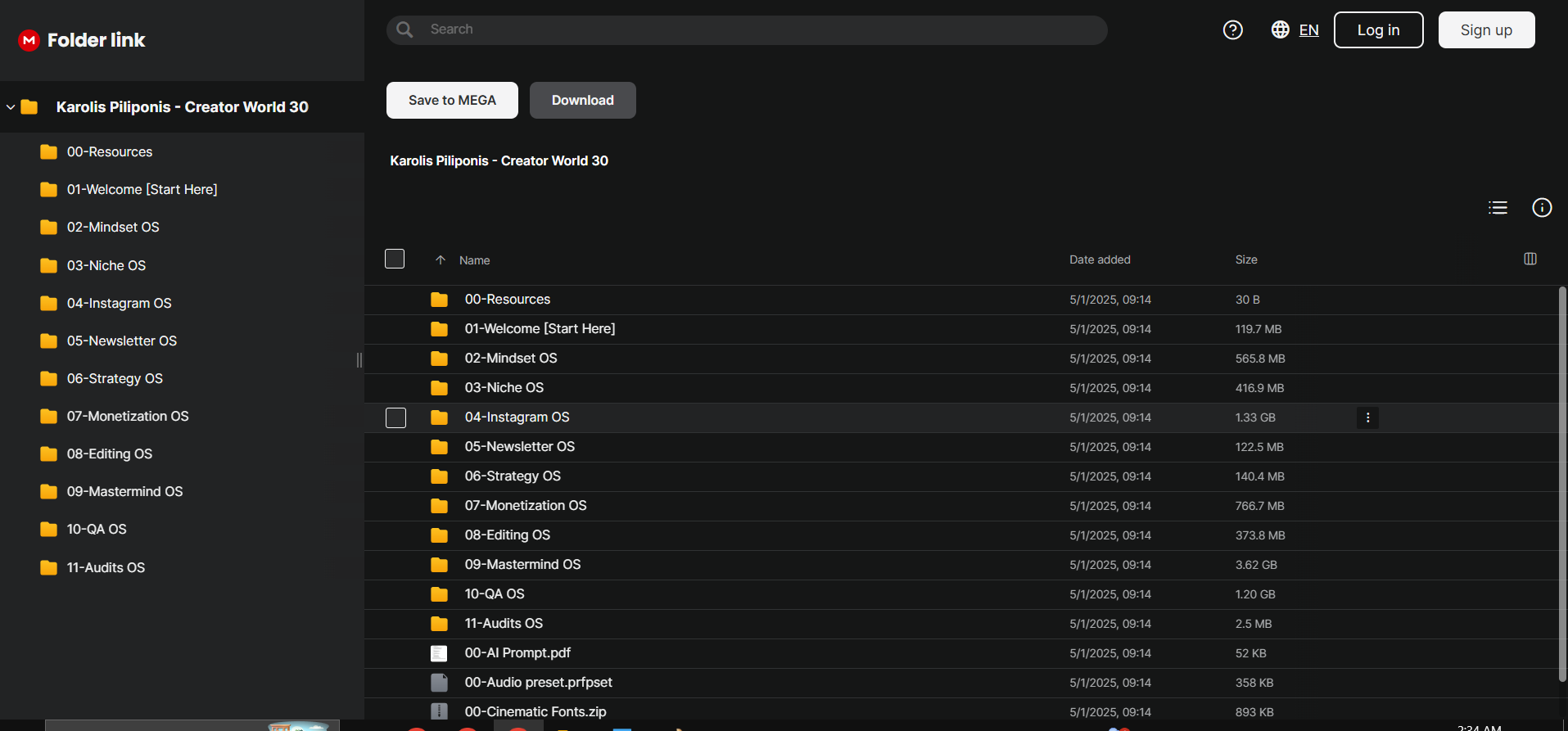Click the 3.62 GB size value
This screenshot has height=731, width=1568.
pyautogui.click(x=1256, y=565)
